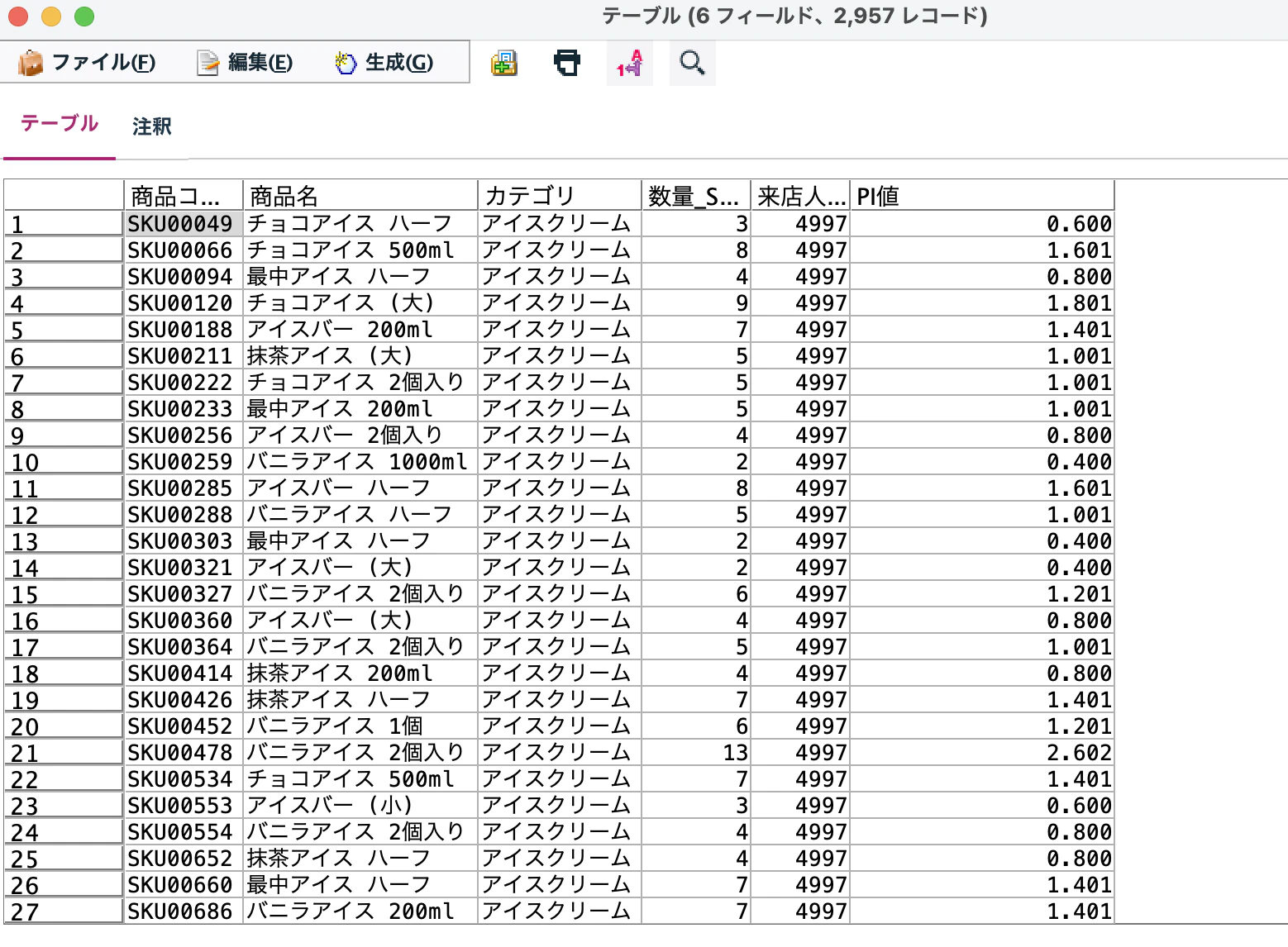This screenshot has height=947, width=1288.
Task: Select row number 1 header
Action: tap(64, 224)
